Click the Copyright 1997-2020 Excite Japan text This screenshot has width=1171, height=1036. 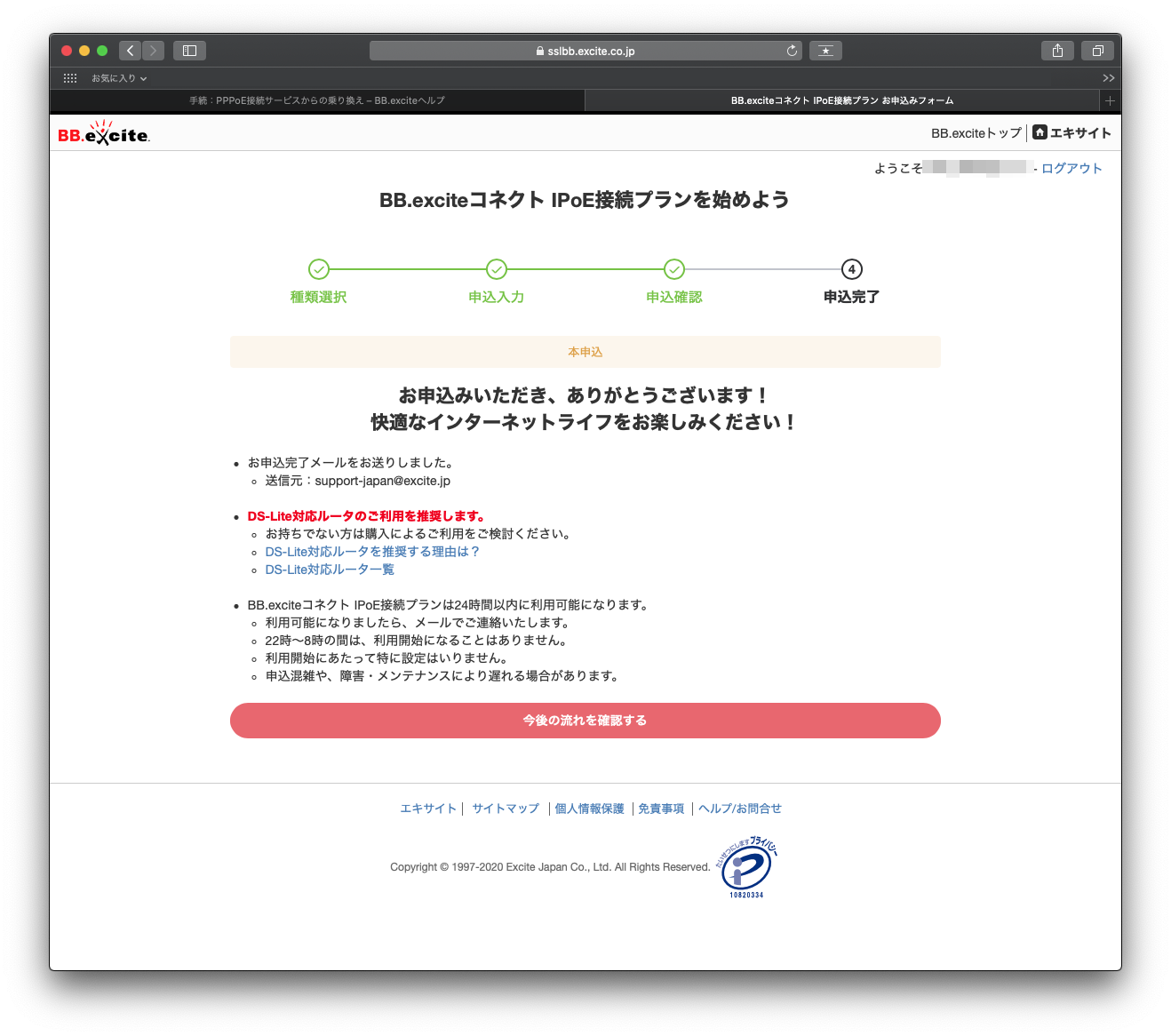click(550, 867)
